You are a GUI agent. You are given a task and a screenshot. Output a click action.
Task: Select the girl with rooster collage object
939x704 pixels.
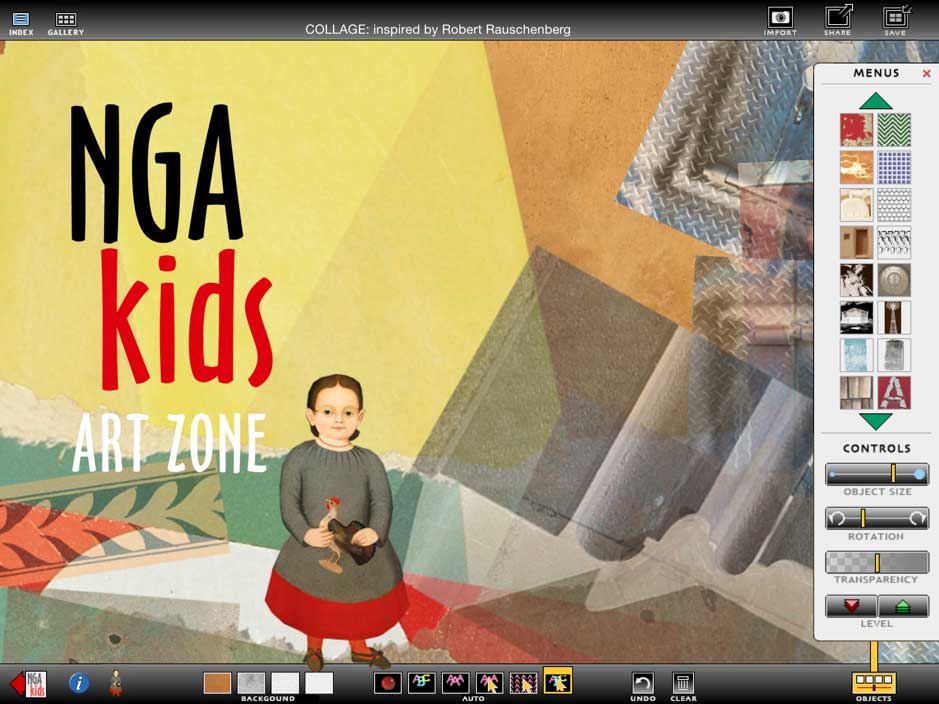(337, 522)
